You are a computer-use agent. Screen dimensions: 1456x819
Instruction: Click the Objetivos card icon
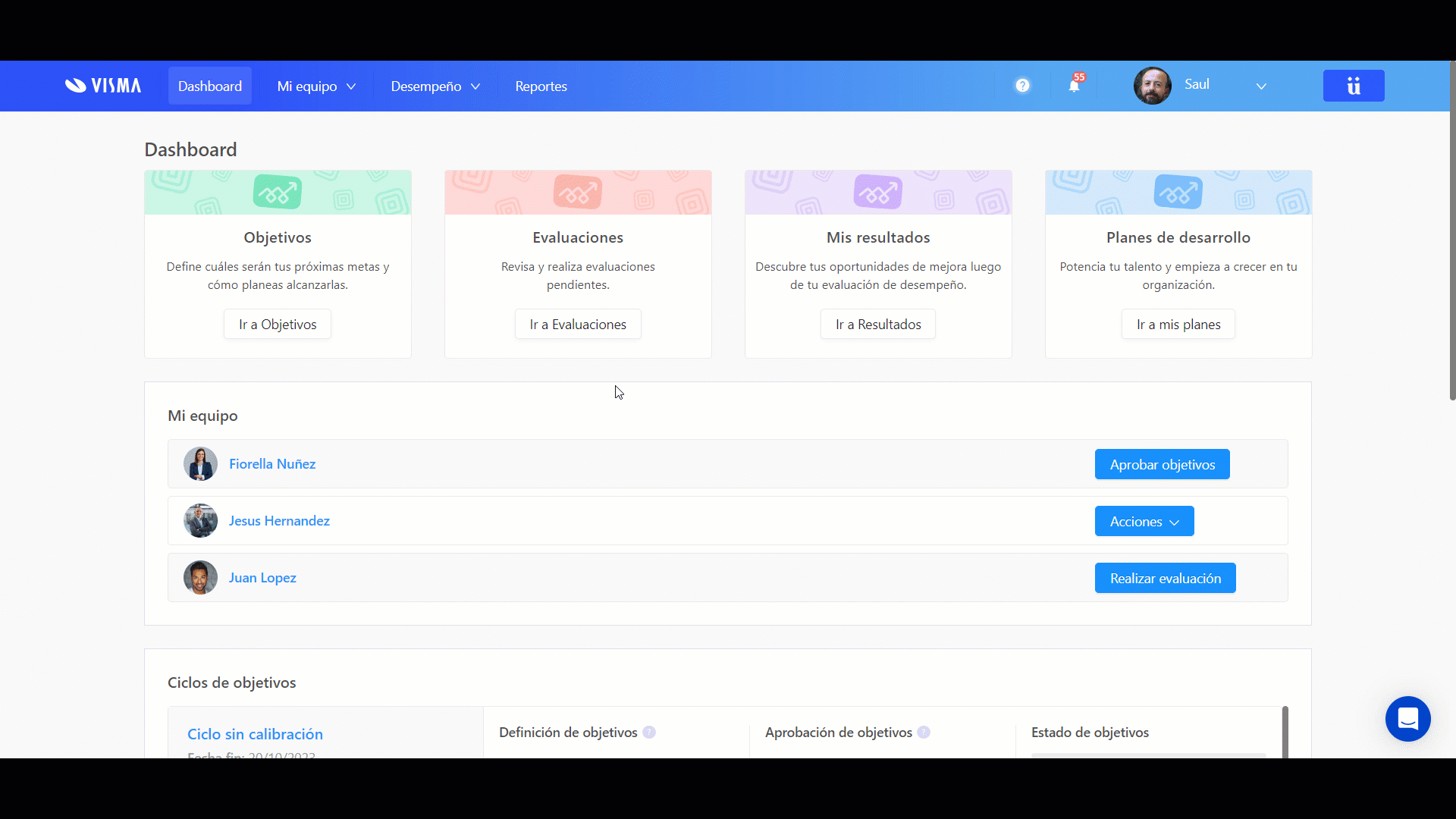(278, 193)
